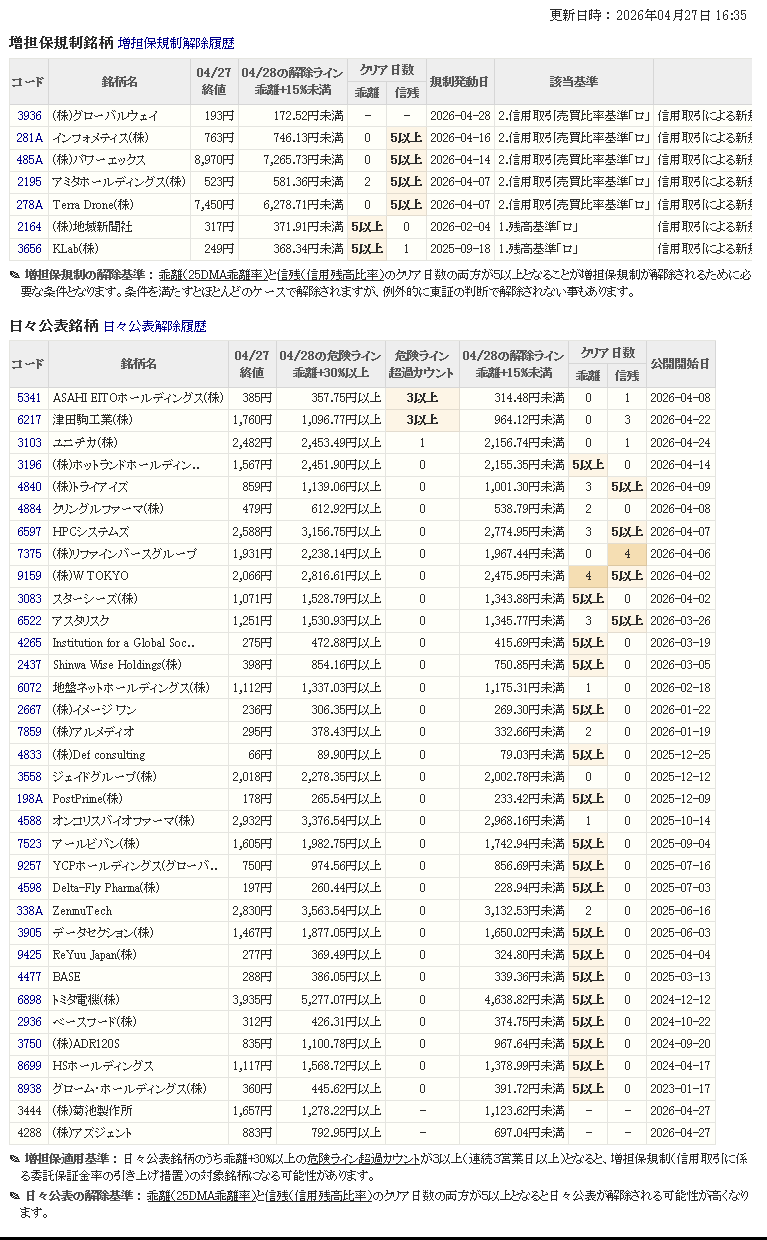Open the 増担保規制解除履歴 link

point(176,44)
